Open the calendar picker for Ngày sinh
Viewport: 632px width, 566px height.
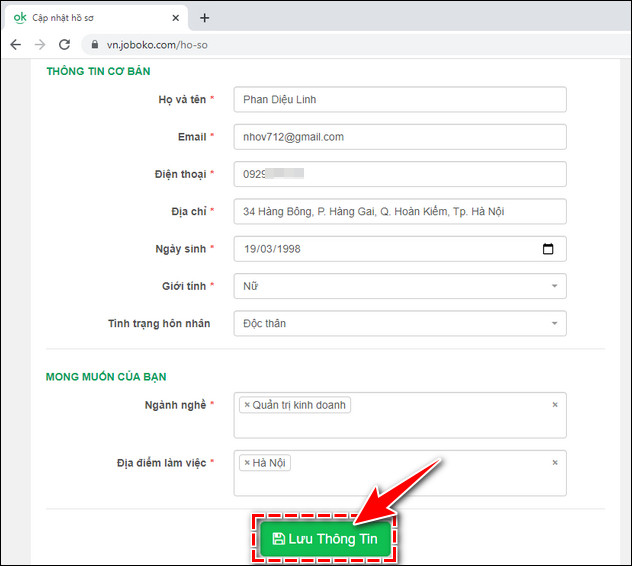tap(548, 249)
